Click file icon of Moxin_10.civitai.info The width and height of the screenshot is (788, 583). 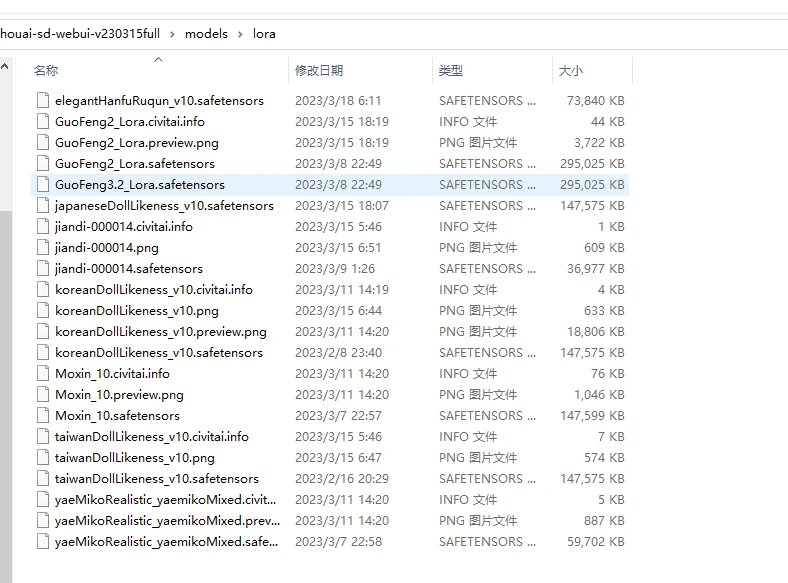[x=43, y=374]
